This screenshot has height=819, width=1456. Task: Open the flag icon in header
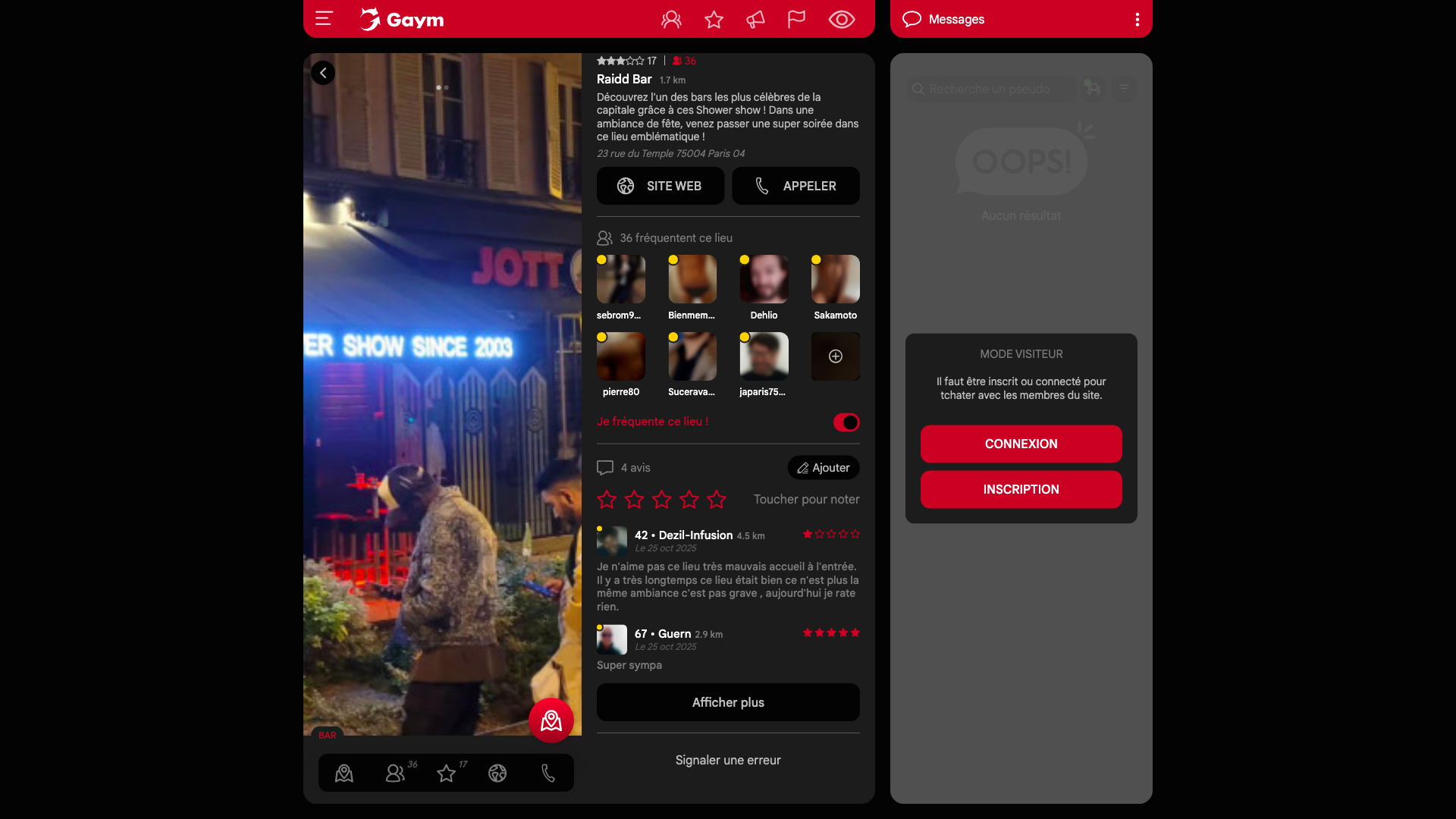(796, 20)
